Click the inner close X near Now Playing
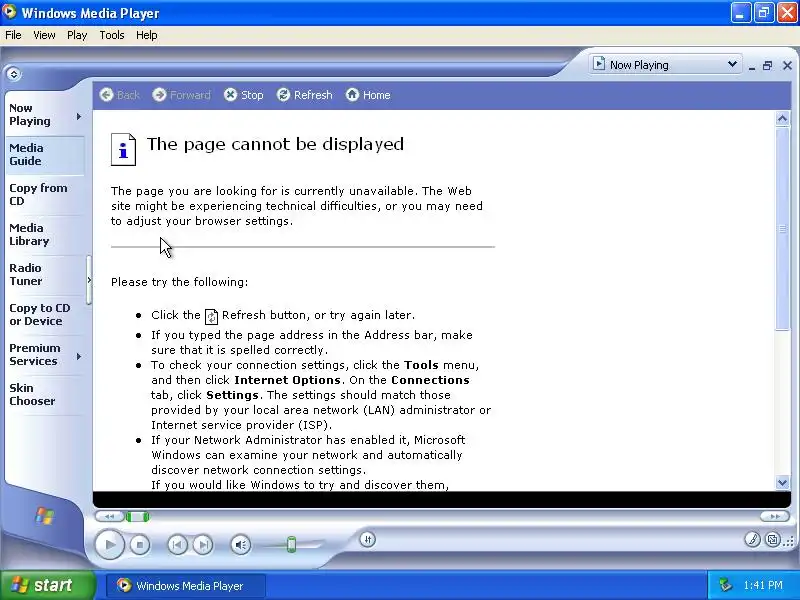This screenshot has width=800, height=600. pyautogui.click(x=787, y=65)
